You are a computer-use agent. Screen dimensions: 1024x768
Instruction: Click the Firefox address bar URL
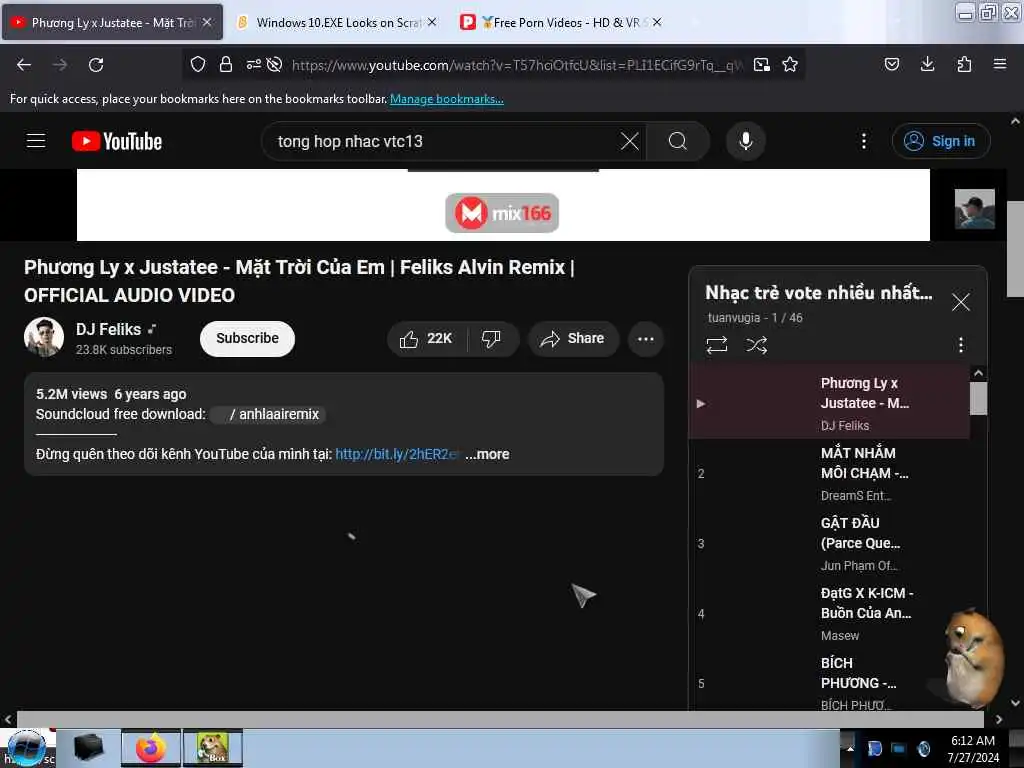point(516,65)
